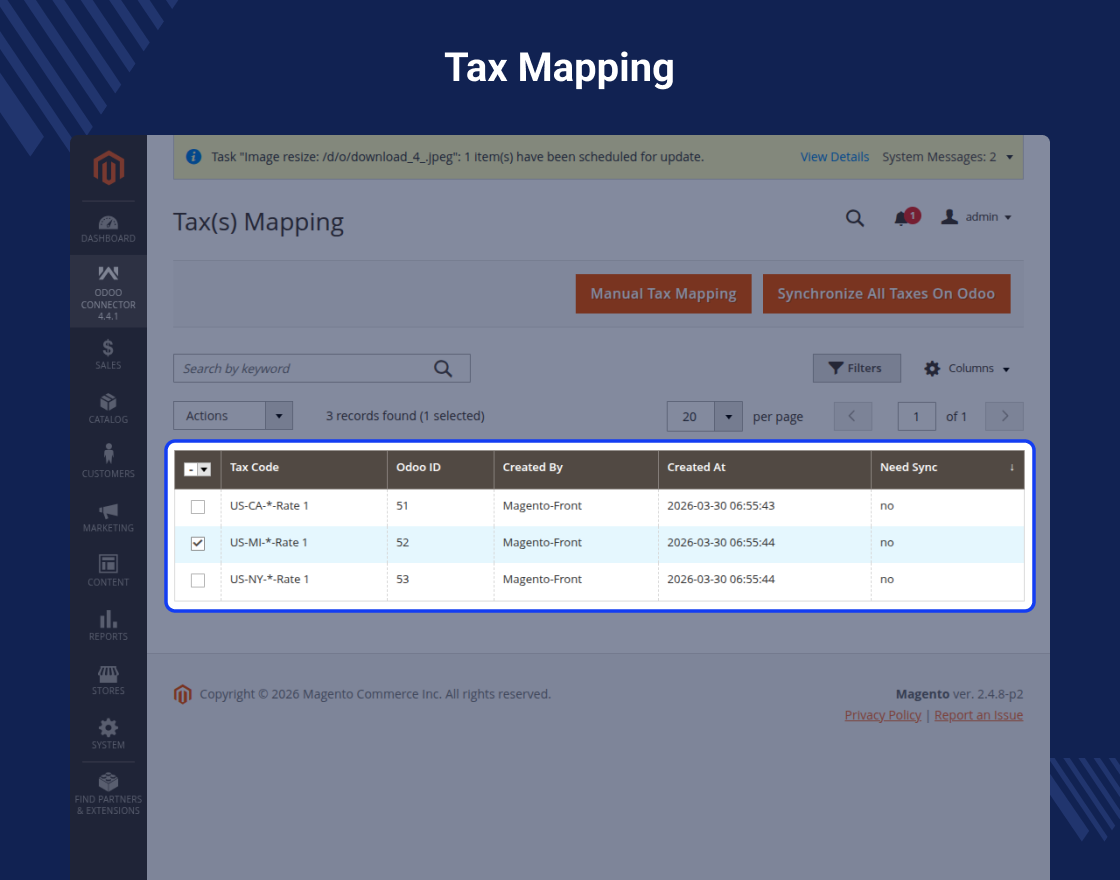Open the Sales sidebar menu
Image resolution: width=1120 pixels, height=880 pixels.
click(109, 354)
